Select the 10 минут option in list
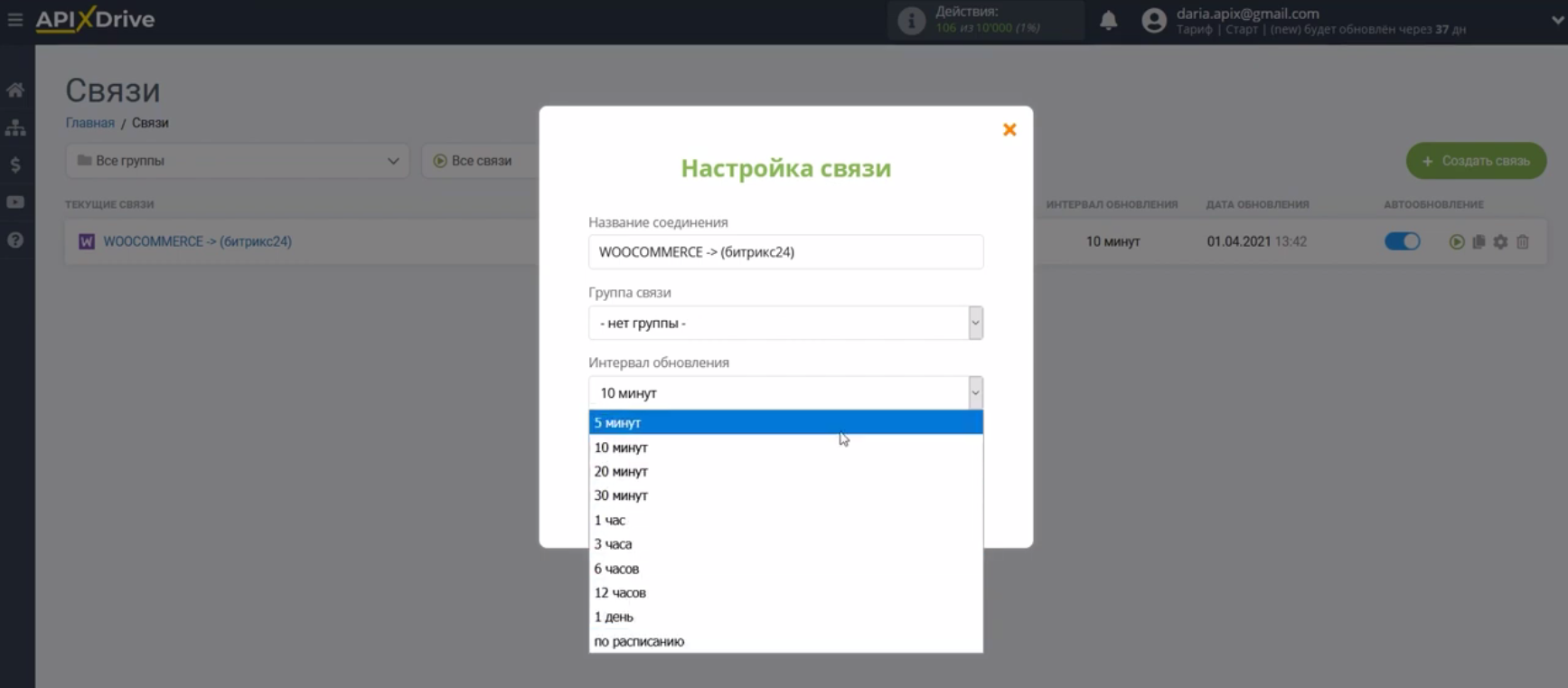The image size is (1568, 688). tap(785, 448)
